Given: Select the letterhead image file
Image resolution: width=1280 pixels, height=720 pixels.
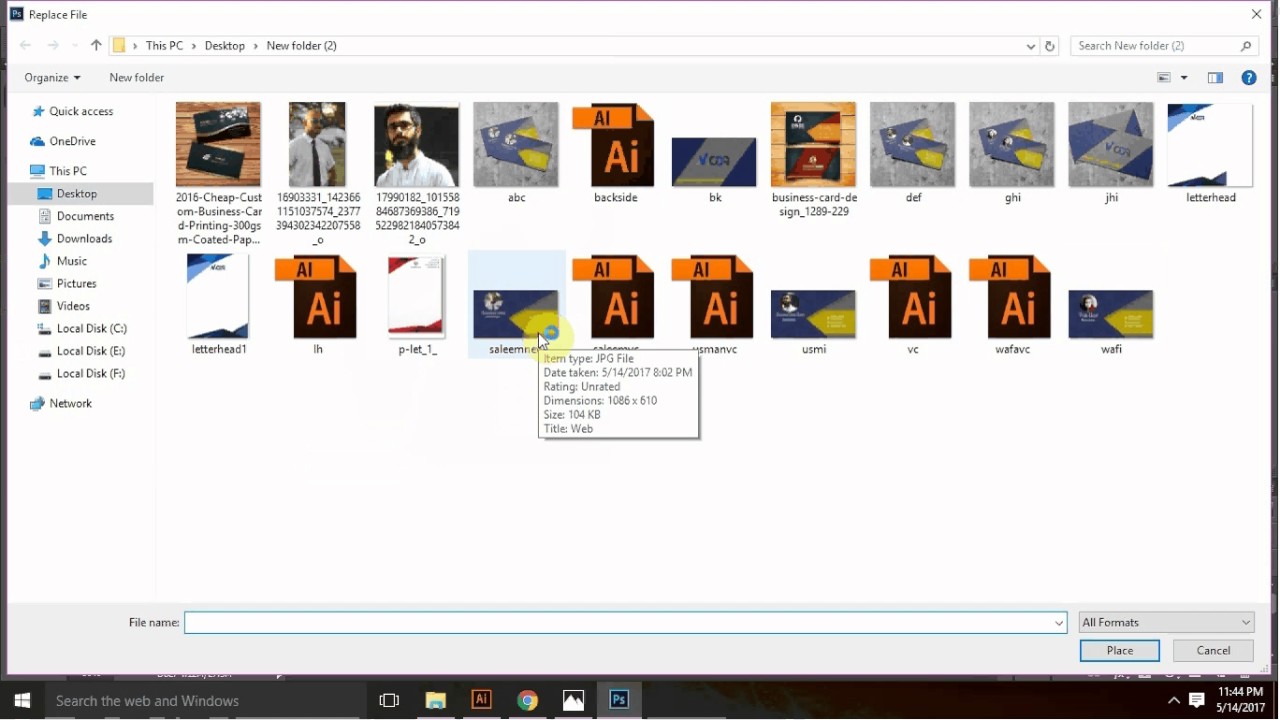Looking at the screenshot, I should tap(1210, 152).
